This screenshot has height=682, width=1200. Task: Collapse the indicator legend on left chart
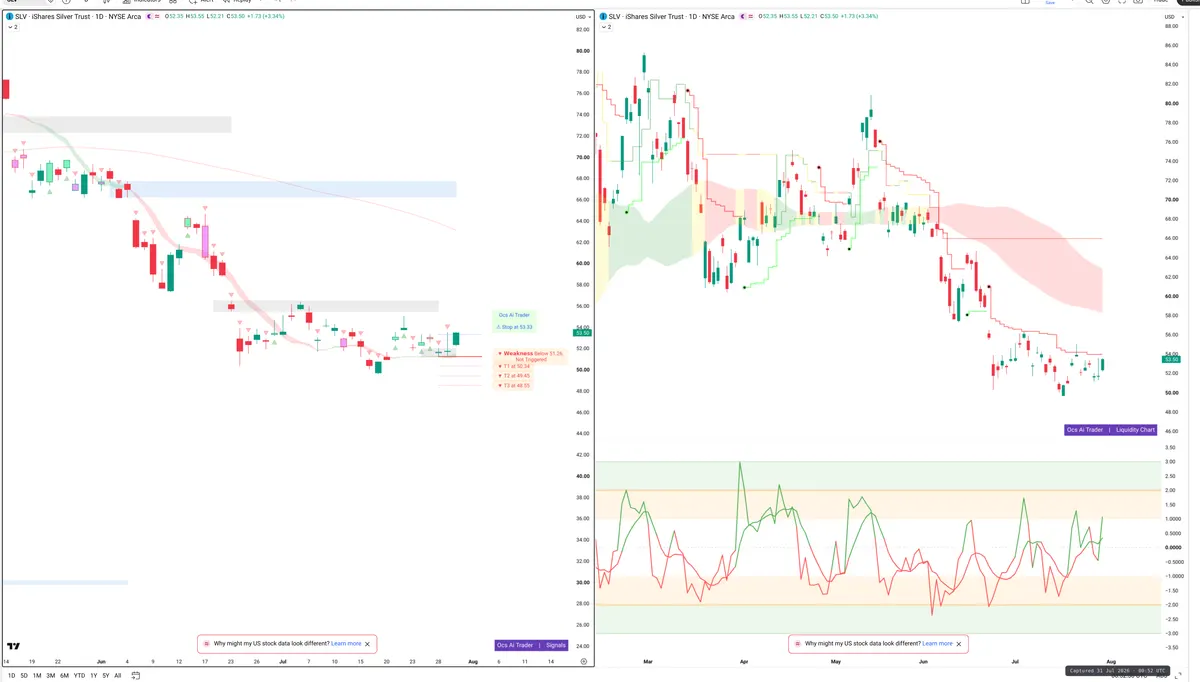[x=12, y=27]
